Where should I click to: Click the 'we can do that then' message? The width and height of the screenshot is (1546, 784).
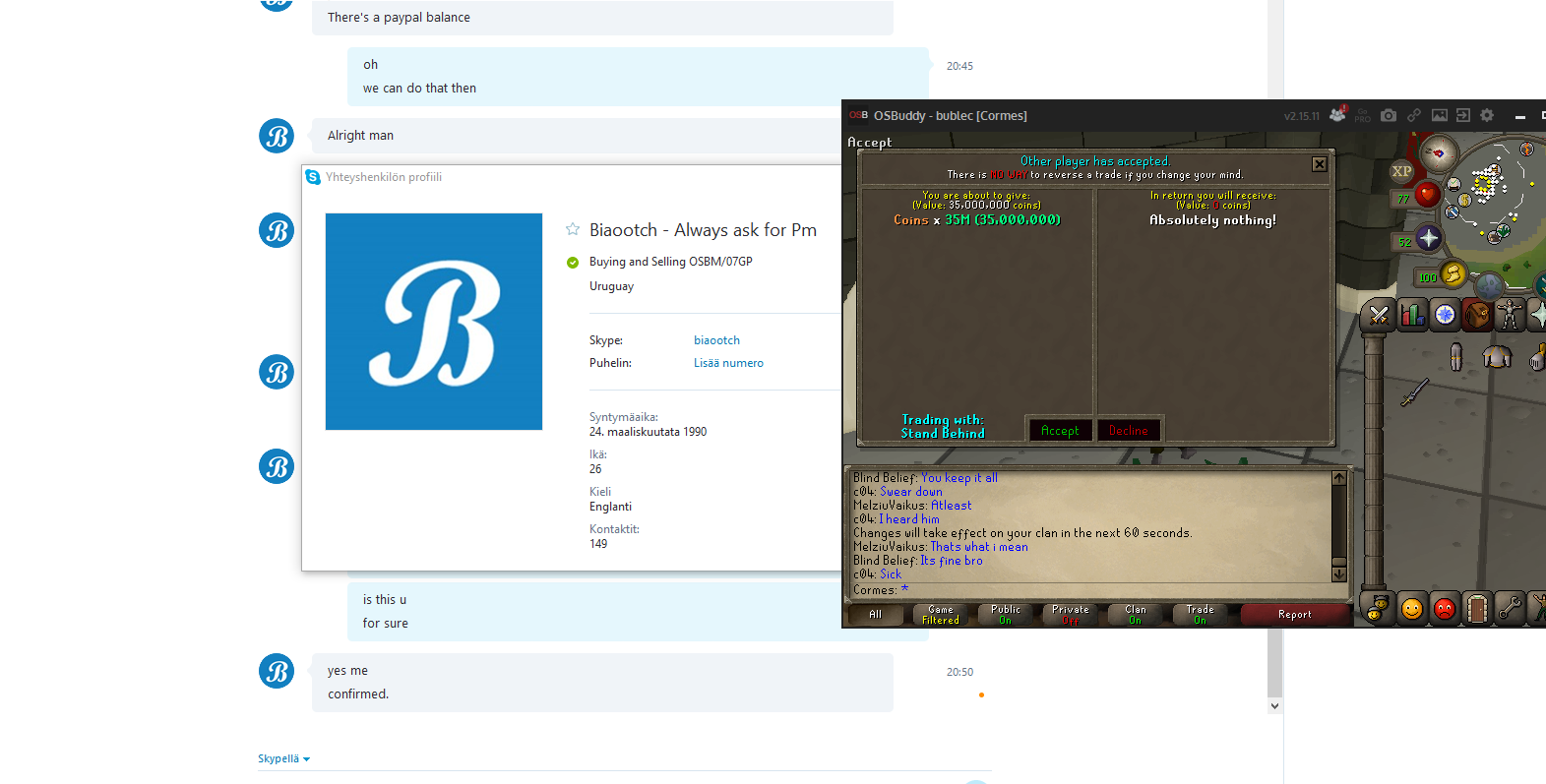point(419,89)
